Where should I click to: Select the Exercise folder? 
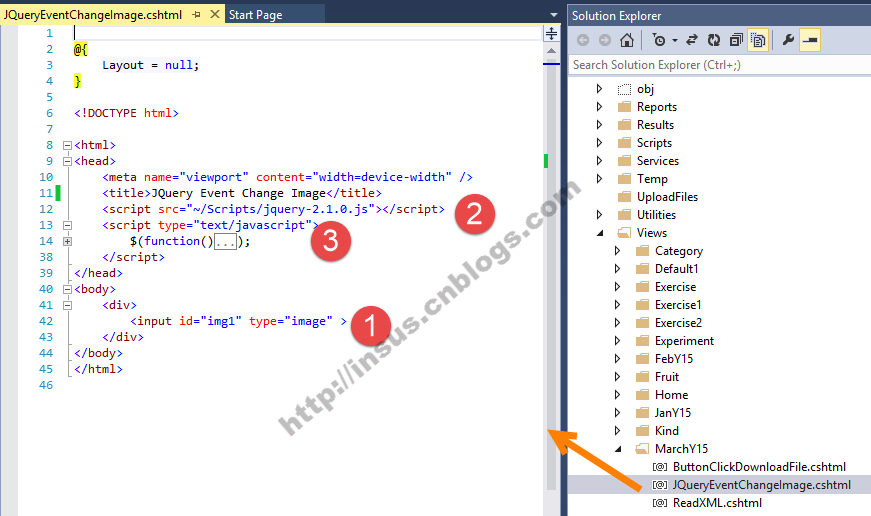(675, 287)
